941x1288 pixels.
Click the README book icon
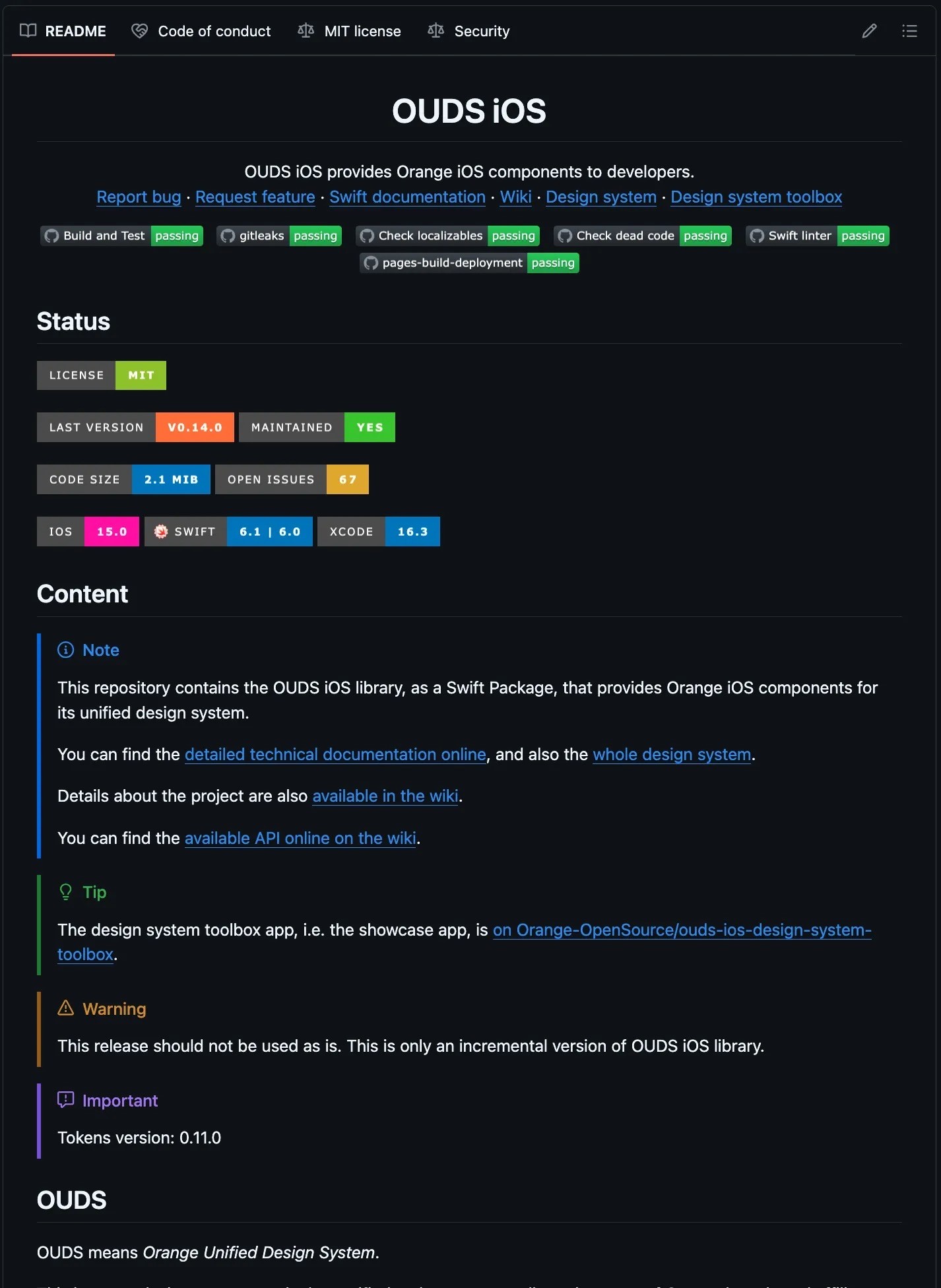(28, 30)
